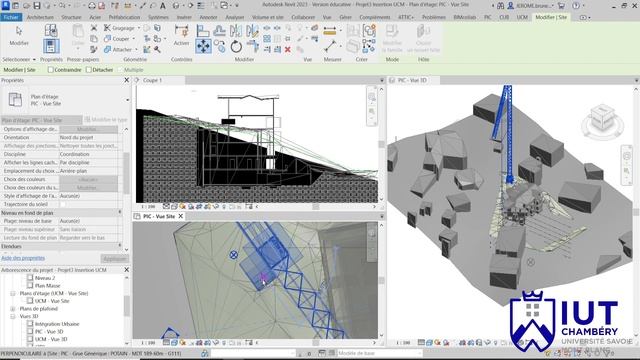Click the Modifier le type button
The height and width of the screenshot is (360, 640).
(x=106, y=120)
